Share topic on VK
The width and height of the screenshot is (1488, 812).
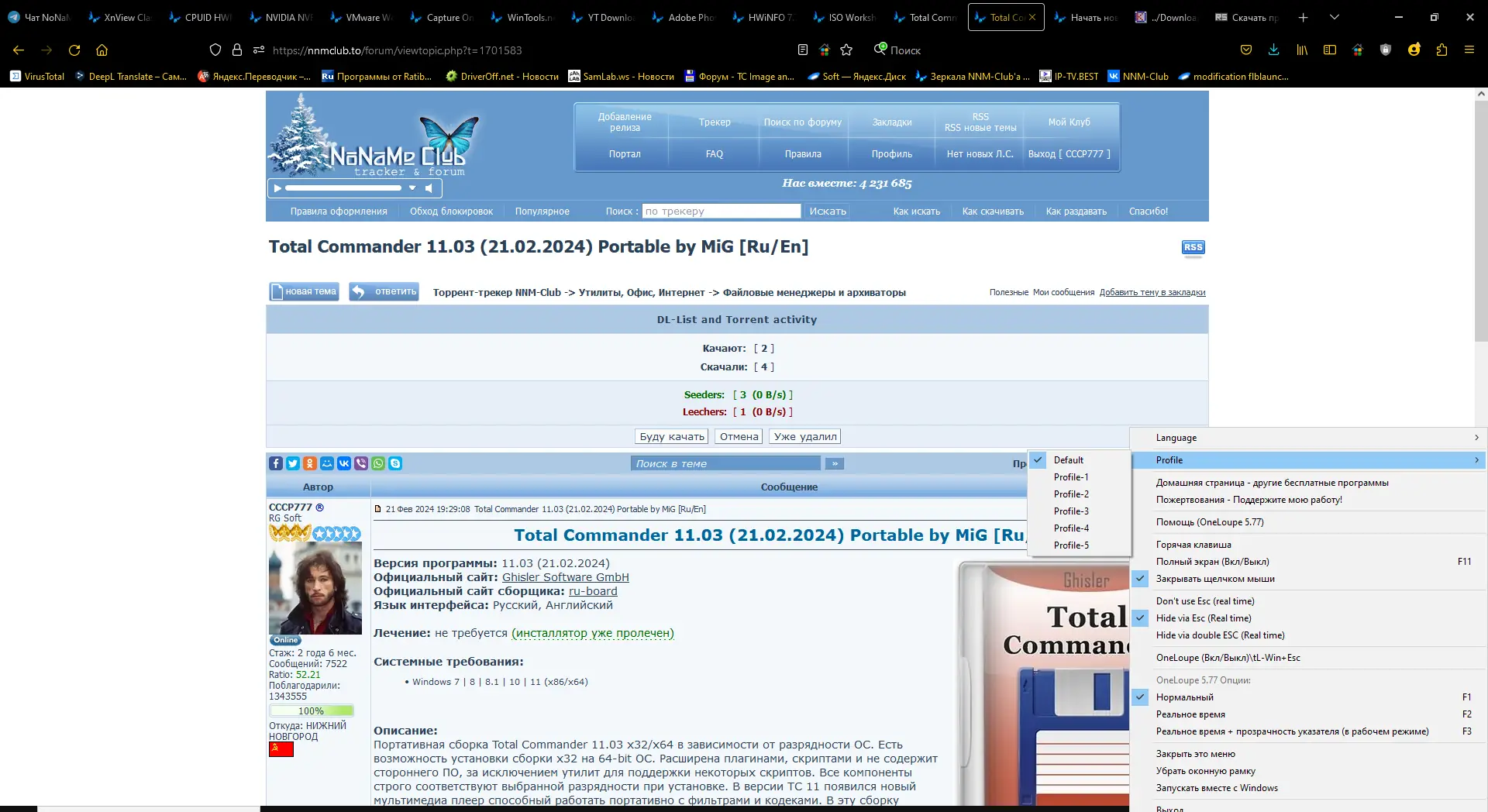[x=344, y=463]
